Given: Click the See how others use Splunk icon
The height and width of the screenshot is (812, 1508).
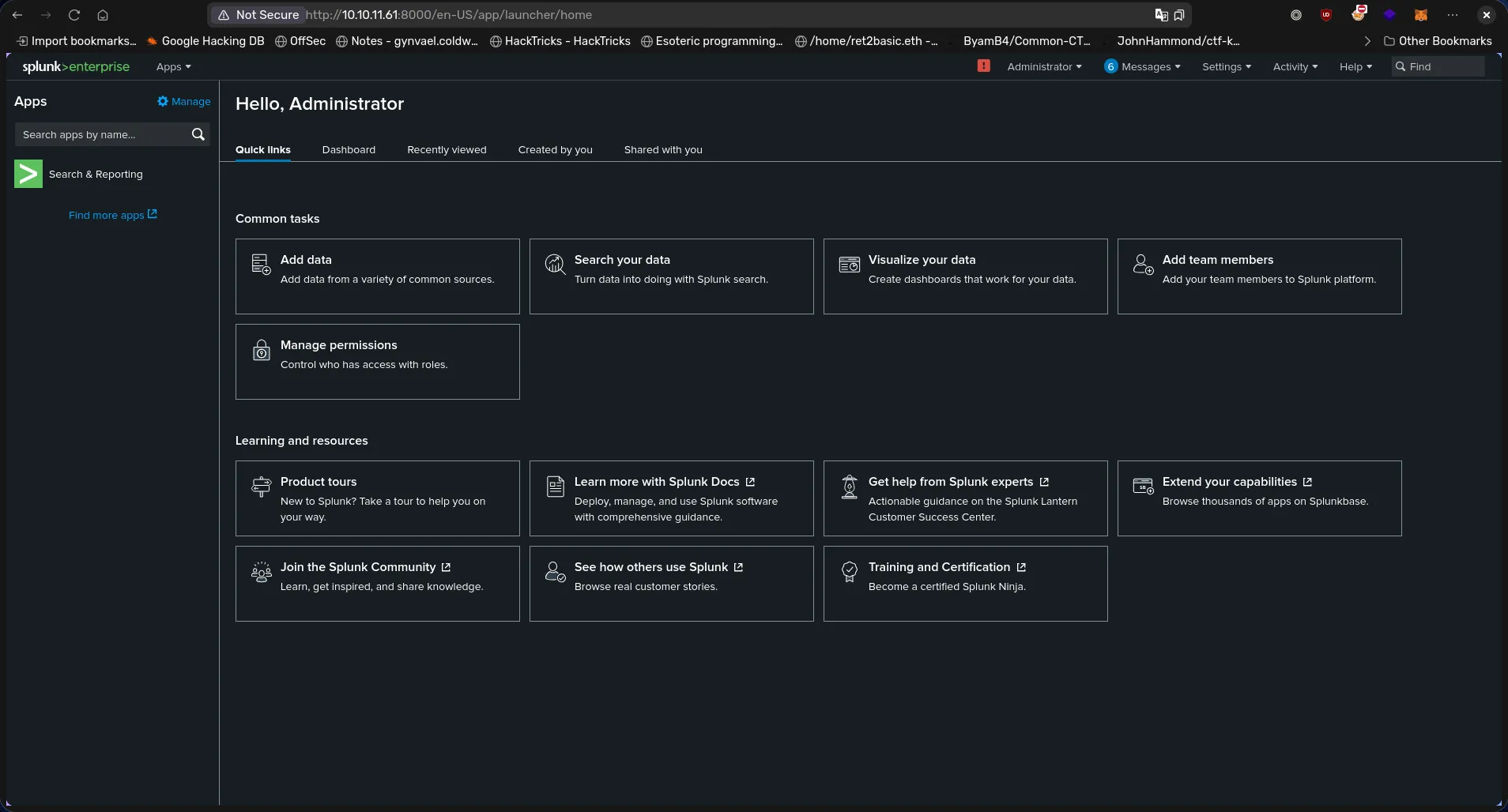Looking at the screenshot, I should [556, 571].
